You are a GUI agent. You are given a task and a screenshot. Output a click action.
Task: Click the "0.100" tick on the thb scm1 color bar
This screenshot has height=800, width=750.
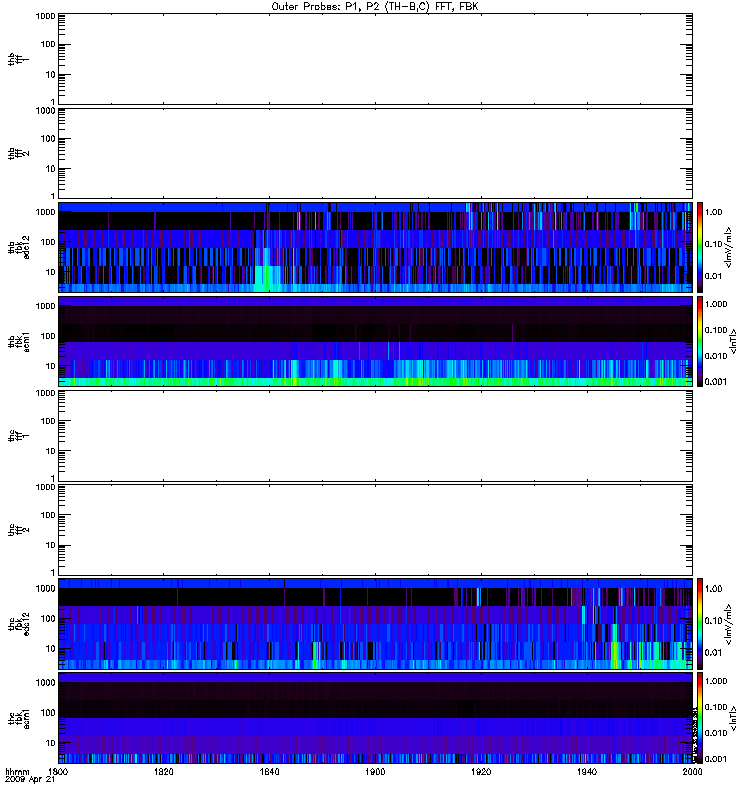pyautogui.click(x=716, y=330)
